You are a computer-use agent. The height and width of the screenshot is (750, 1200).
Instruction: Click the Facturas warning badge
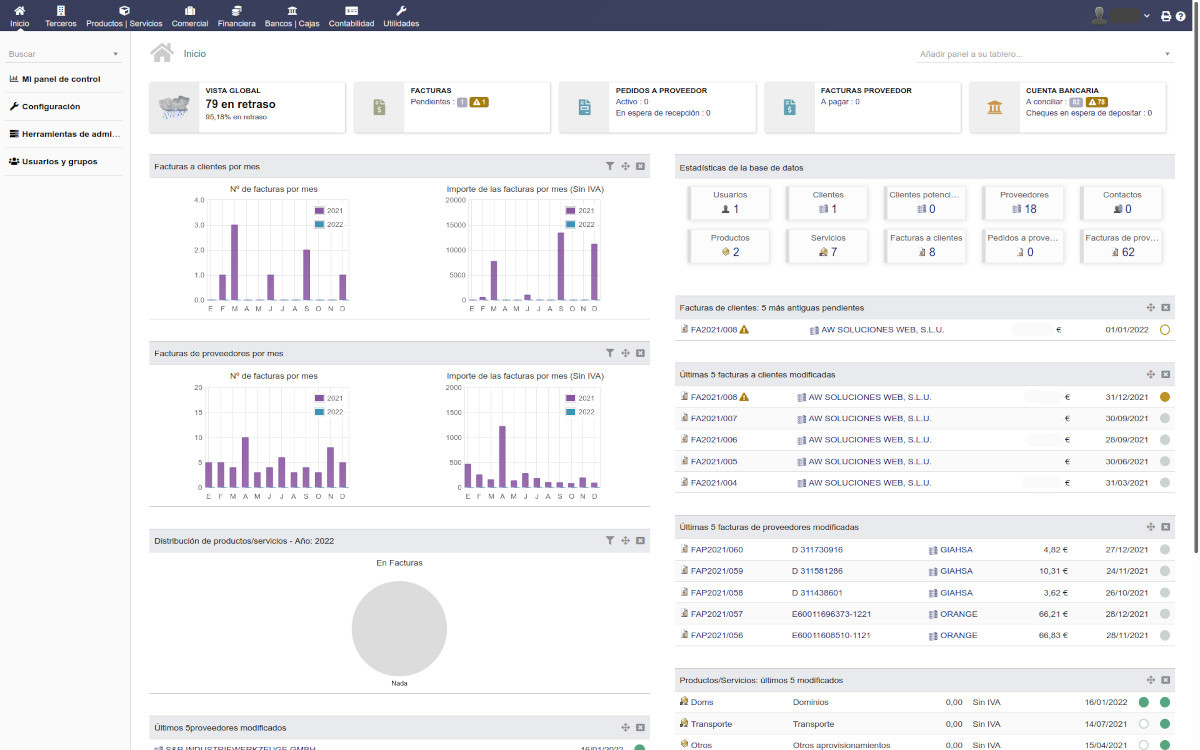(479, 102)
